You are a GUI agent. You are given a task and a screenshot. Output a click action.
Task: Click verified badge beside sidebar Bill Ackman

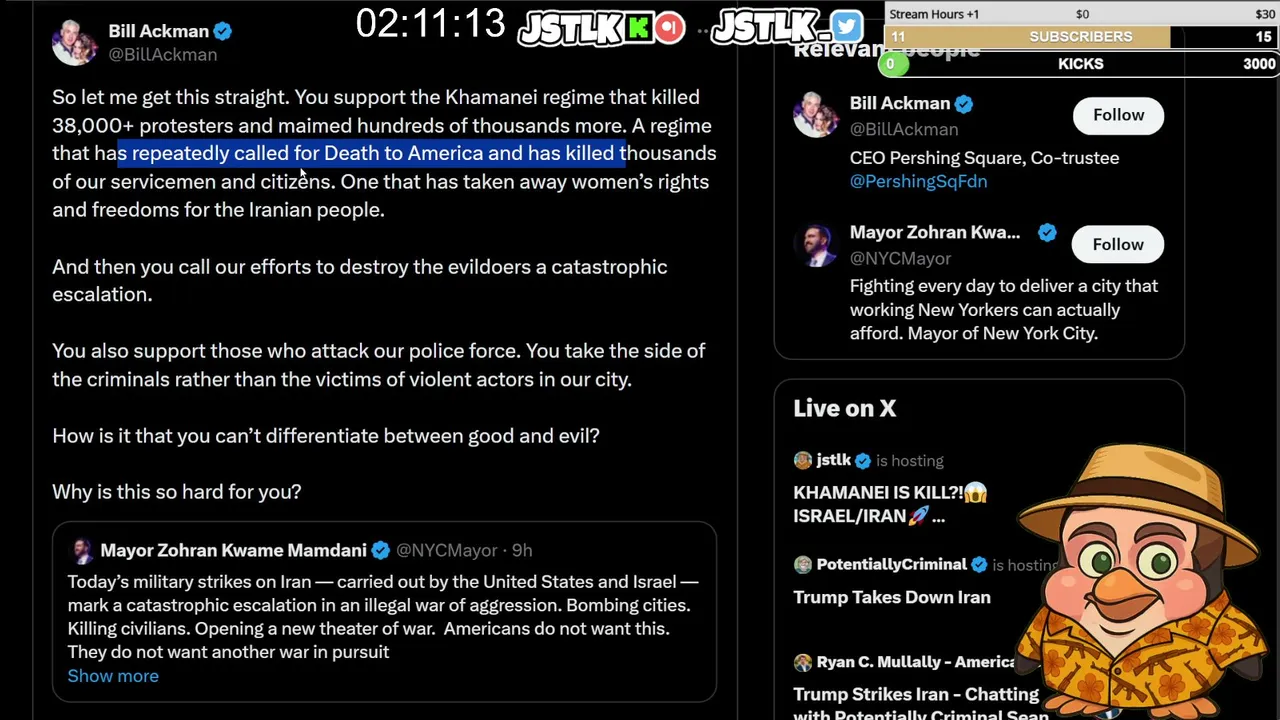(x=963, y=103)
